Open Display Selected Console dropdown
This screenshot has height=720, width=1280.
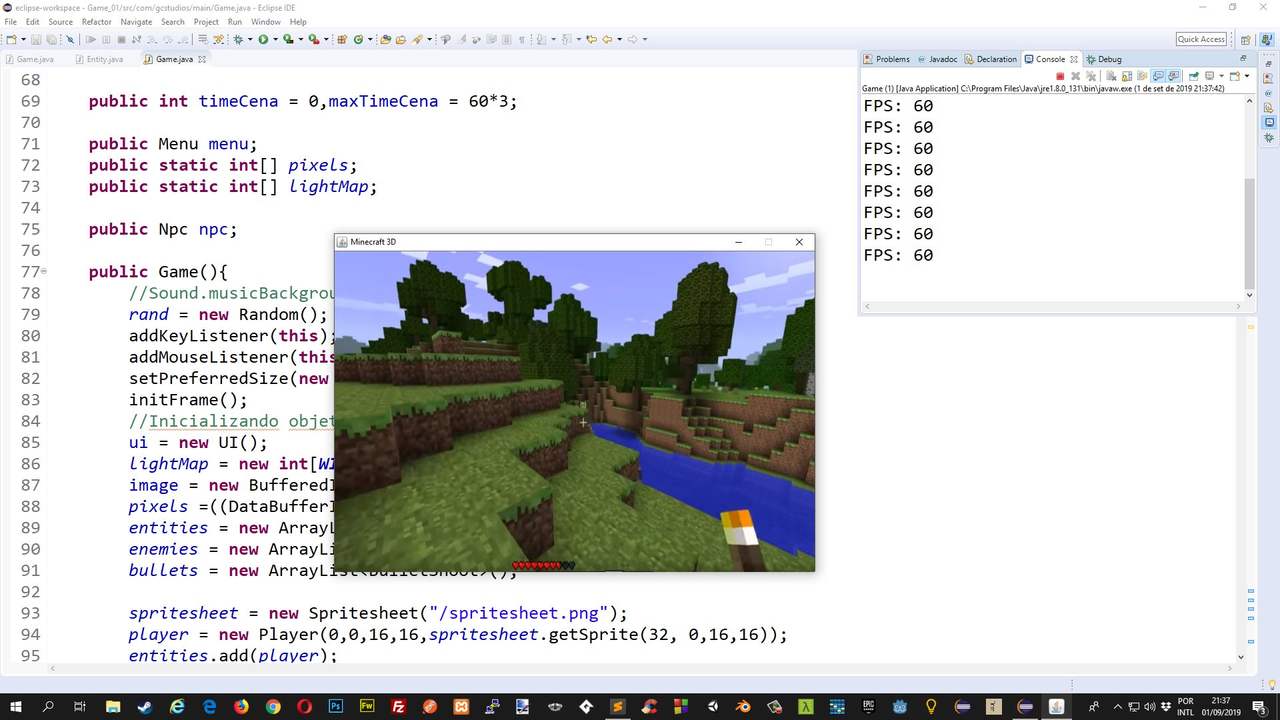coord(1221,76)
